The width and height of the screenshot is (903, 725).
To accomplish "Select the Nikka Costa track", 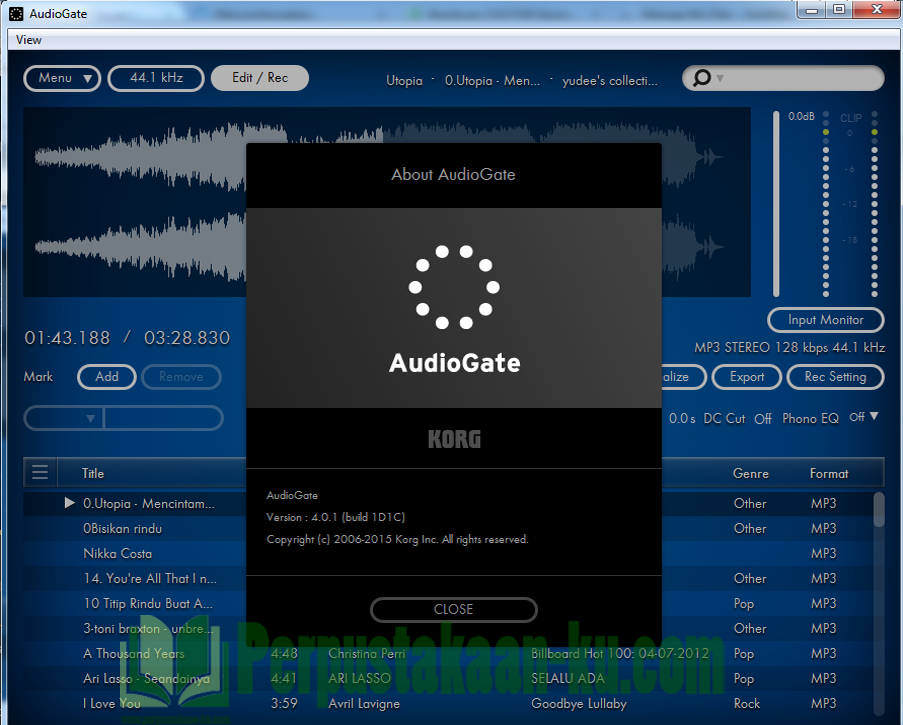I will (x=117, y=553).
